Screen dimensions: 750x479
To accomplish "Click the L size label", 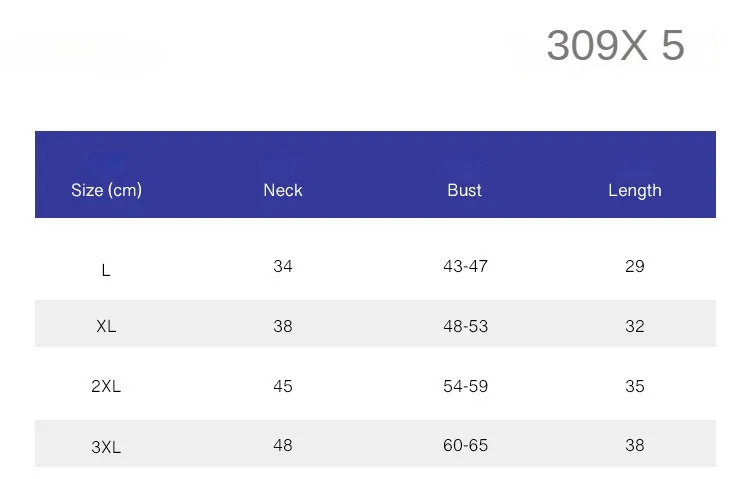I will [106, 270].
